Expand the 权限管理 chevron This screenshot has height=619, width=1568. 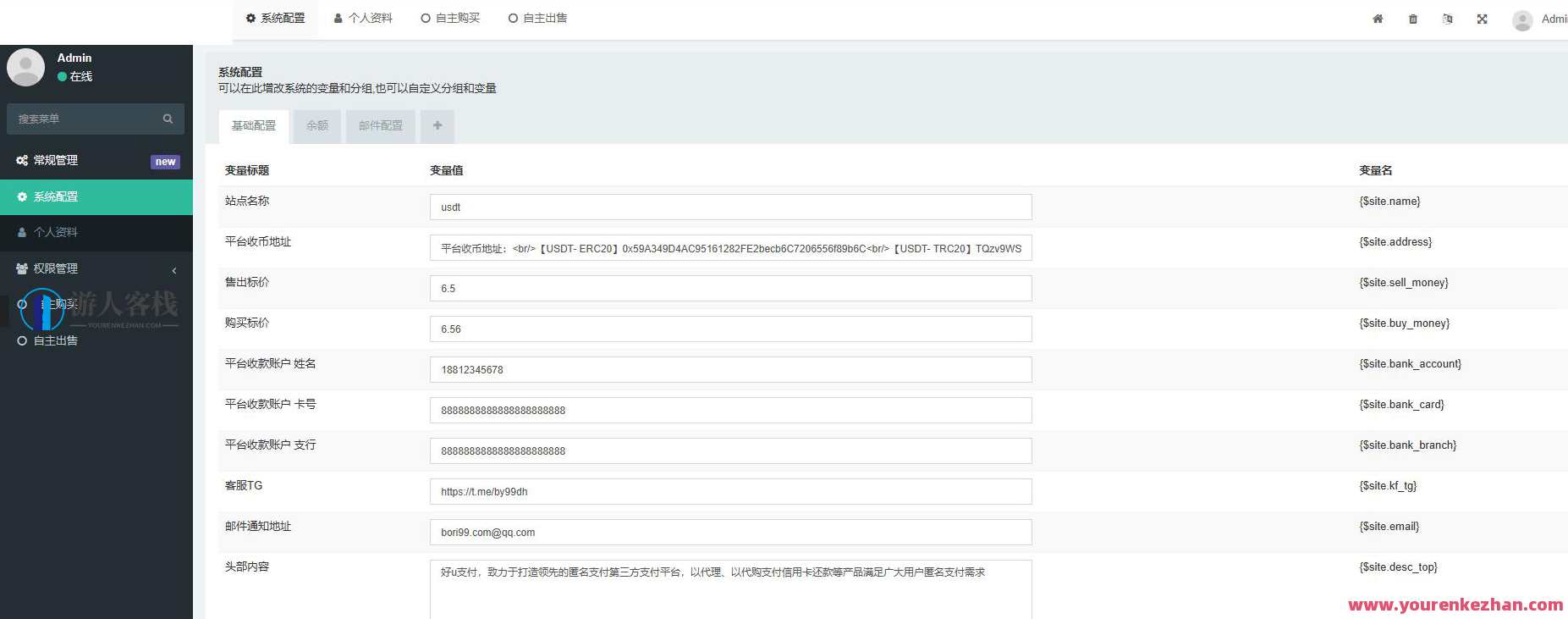point(174,270)
